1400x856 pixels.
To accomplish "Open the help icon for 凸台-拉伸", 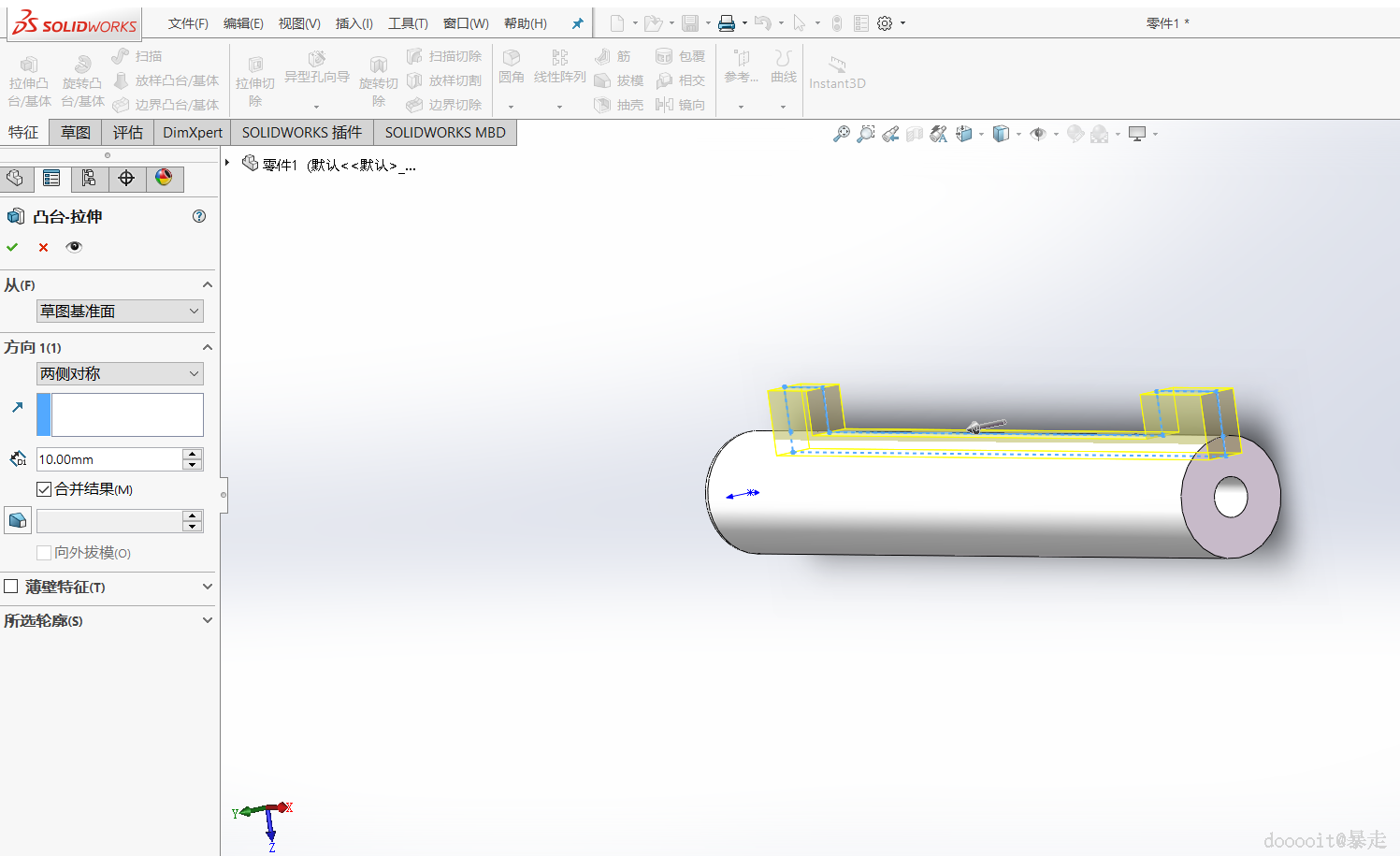I will pyautogui.click(x=199, y=216).
